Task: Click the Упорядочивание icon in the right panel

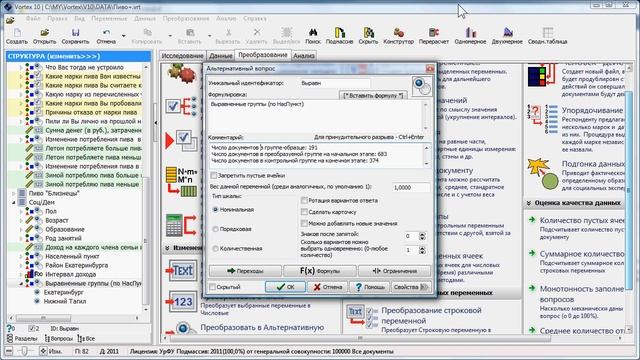Action: pyautogui.click(x=543, y=118)
